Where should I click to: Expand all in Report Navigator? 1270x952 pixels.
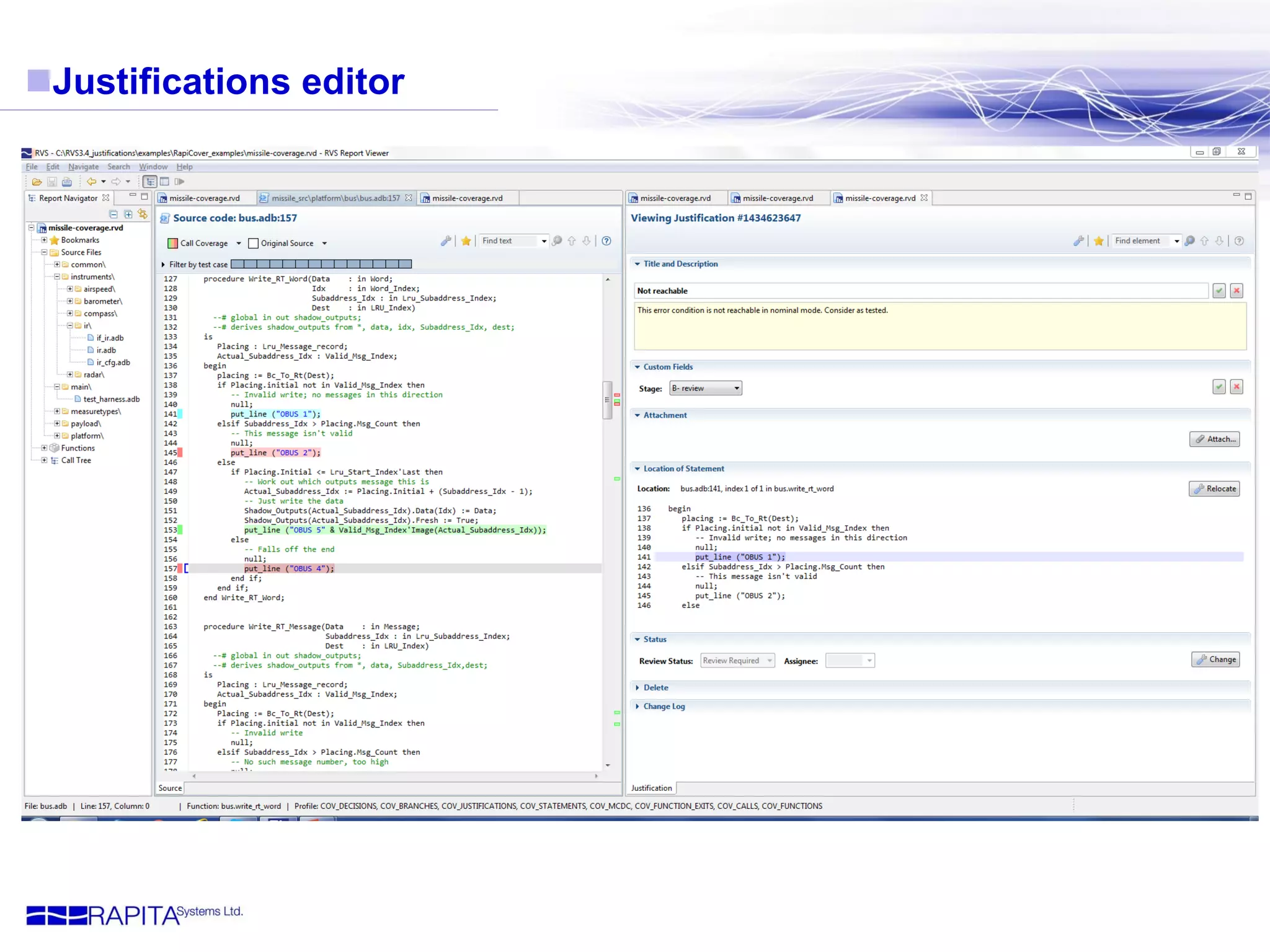128,214
